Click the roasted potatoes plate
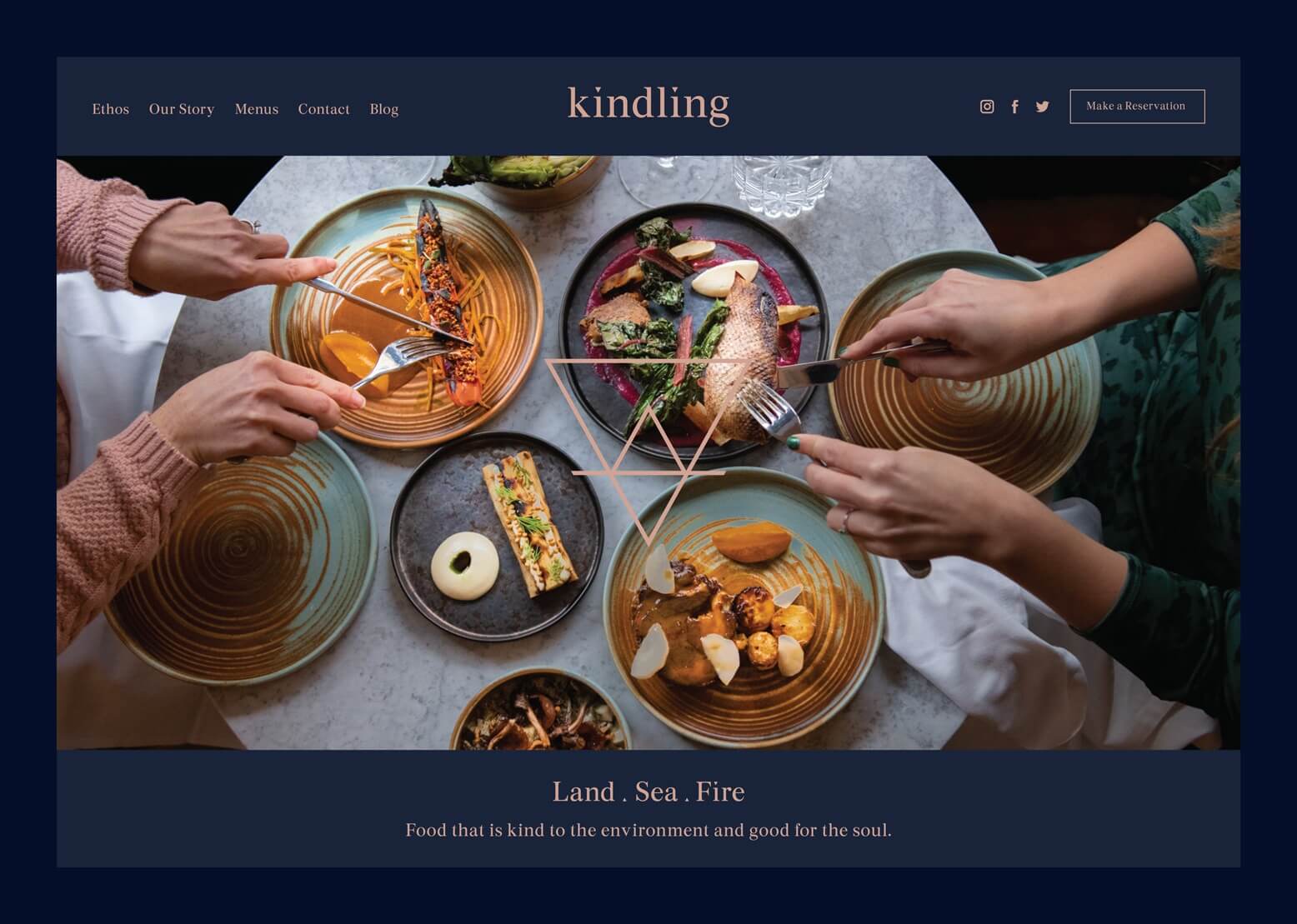The width and height of the screenshot is (1297, 924). click(744, 608)
